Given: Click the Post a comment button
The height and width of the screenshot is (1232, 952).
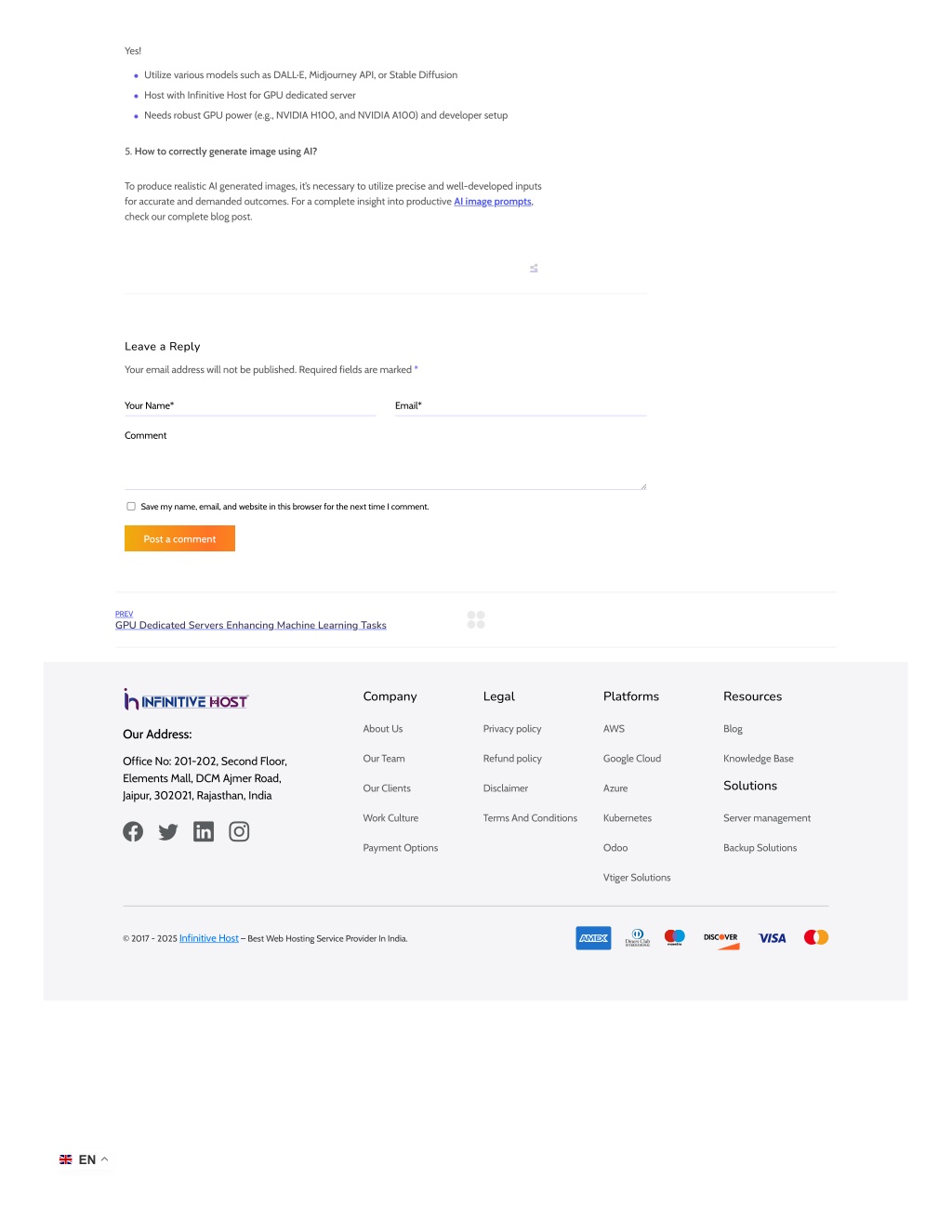Looking at the screenshot, I should point(179,538).
